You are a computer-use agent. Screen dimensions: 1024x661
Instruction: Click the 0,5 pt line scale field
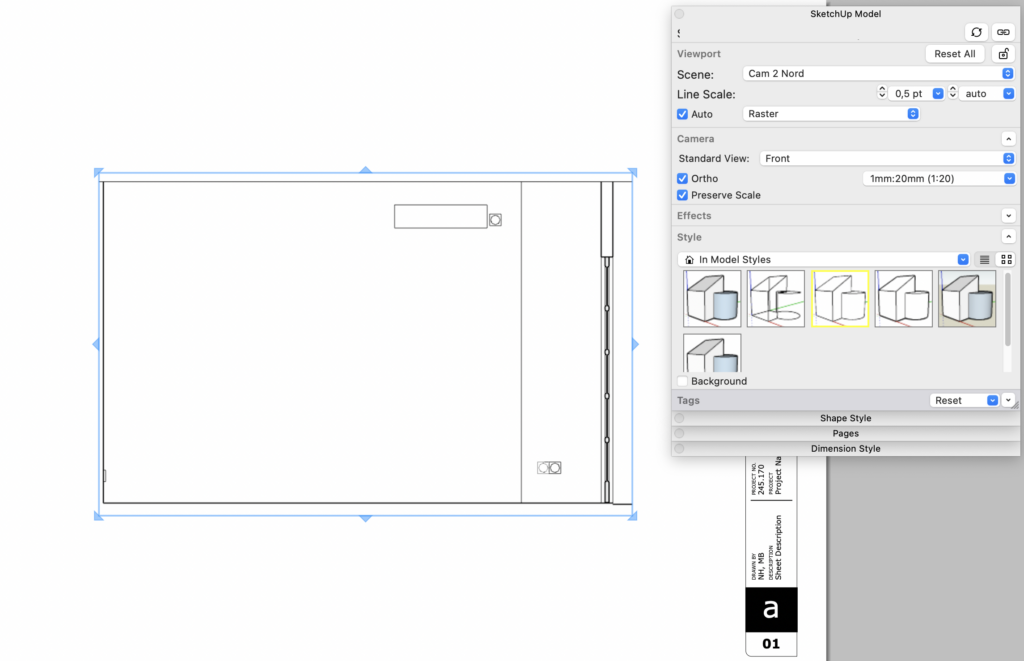909,93
